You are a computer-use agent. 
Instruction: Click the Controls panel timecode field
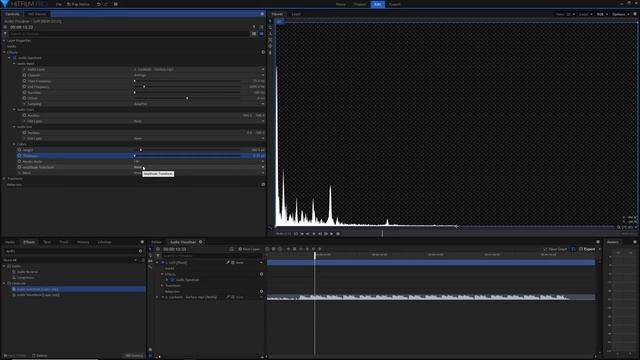[22, 27]
